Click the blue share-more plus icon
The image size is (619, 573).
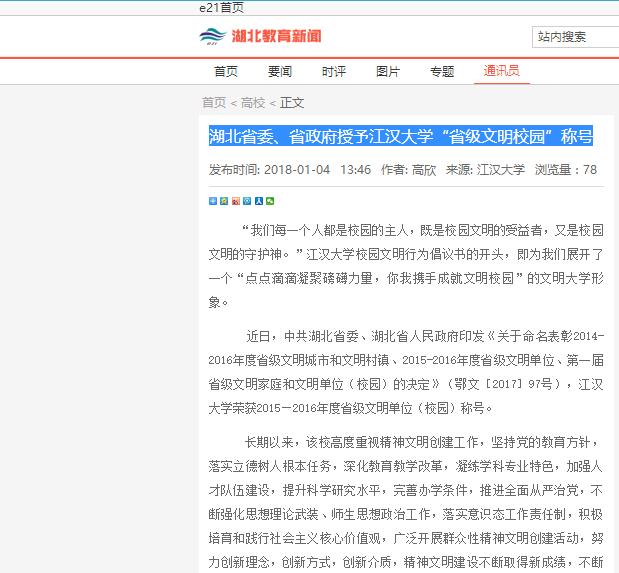pos(213,201)
